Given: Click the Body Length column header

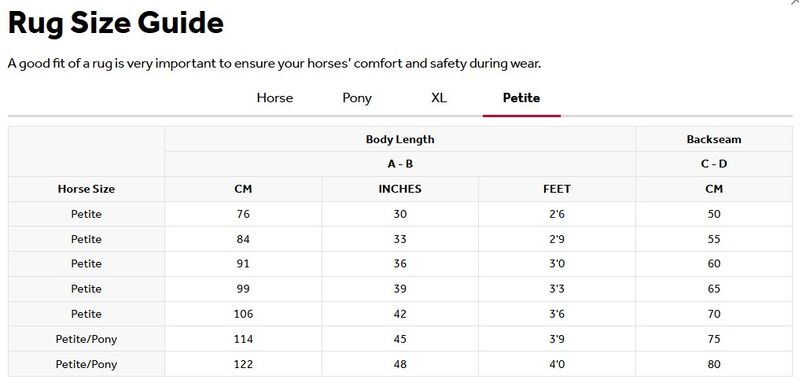Looking at the screenshot, I should pyautogui.click(x=400, y=139).
